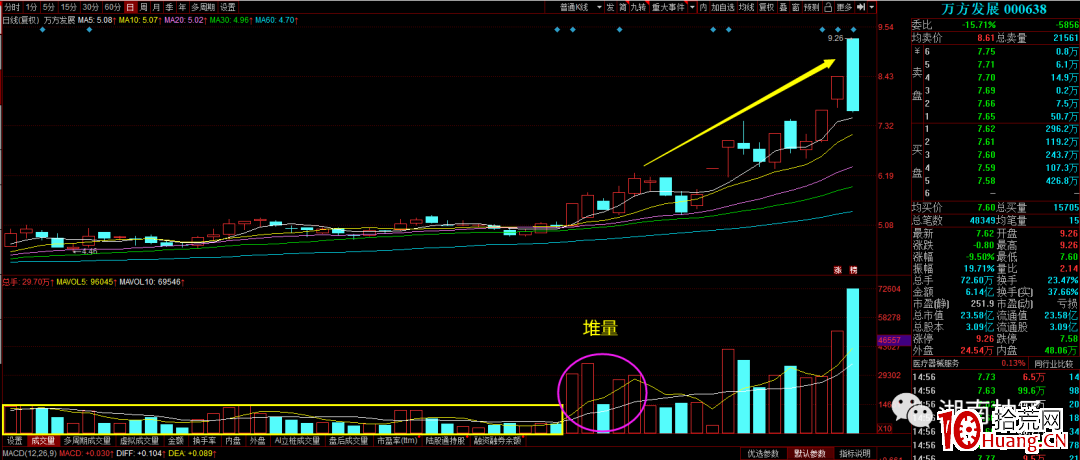Click the 9.26 high price label
This screenshot has height=460, width=1080.
(835, 39)
